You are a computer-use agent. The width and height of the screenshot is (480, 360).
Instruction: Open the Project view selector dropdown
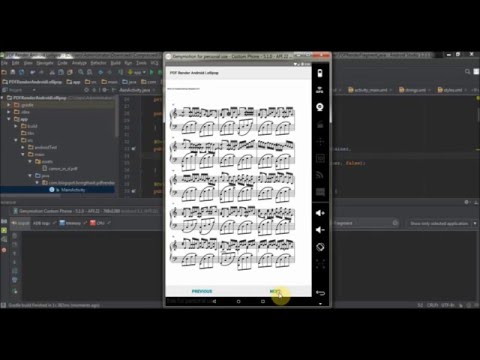point(18,90)
